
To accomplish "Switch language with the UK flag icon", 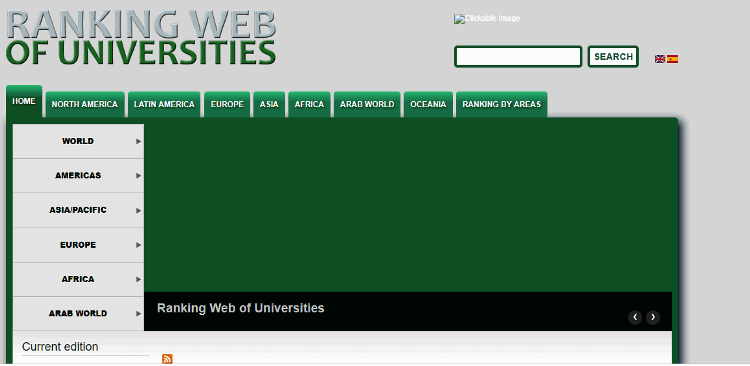I will pos(660,59).
